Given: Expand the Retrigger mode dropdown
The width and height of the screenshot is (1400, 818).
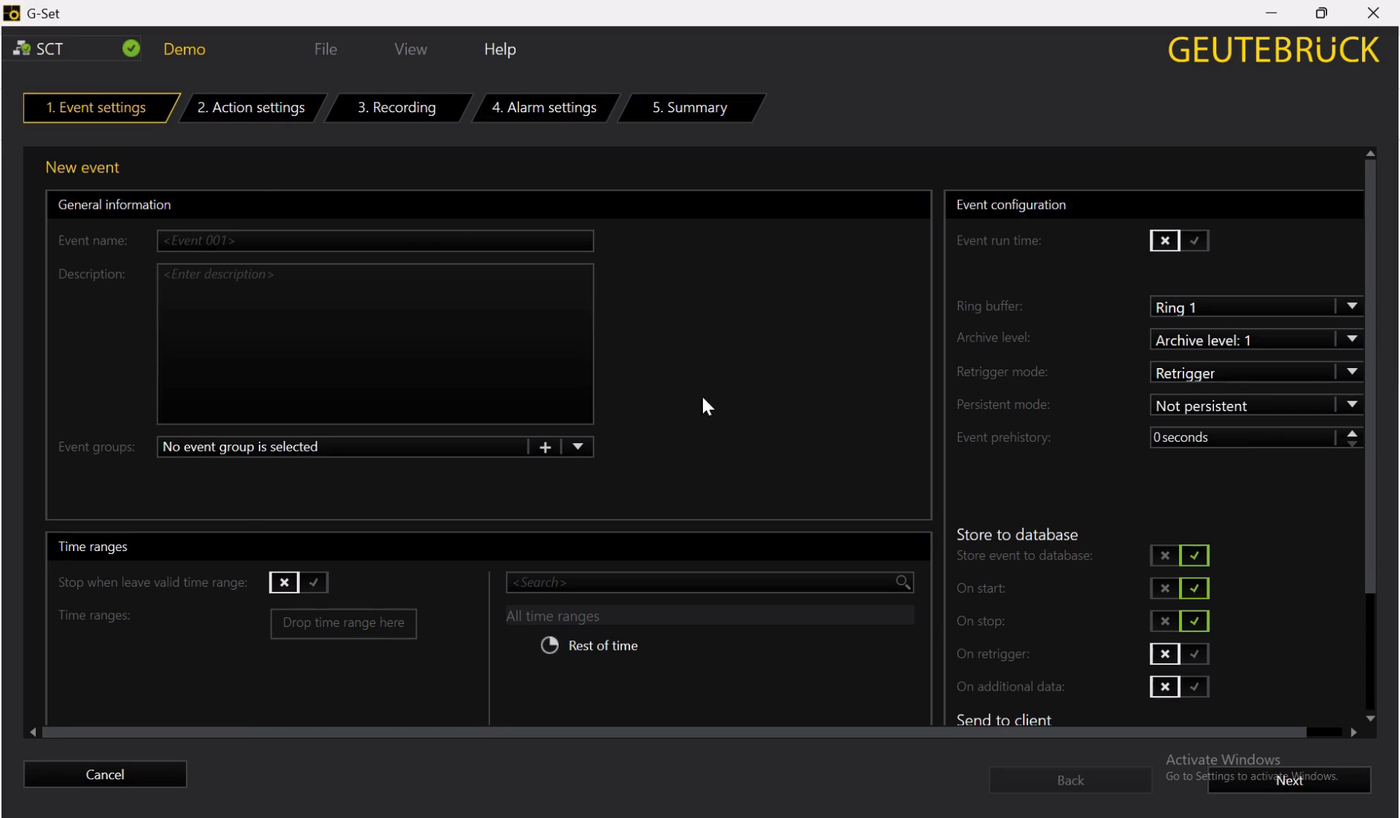Looking at the screenshot, I should 1352,372.
